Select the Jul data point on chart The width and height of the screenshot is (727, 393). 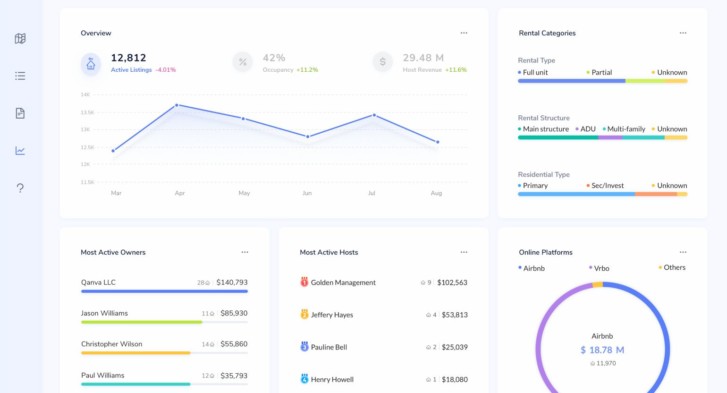[374, 115]
